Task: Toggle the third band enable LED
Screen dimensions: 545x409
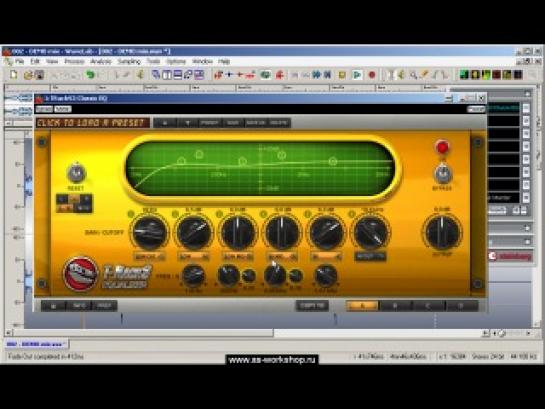Action: point(219,214)
